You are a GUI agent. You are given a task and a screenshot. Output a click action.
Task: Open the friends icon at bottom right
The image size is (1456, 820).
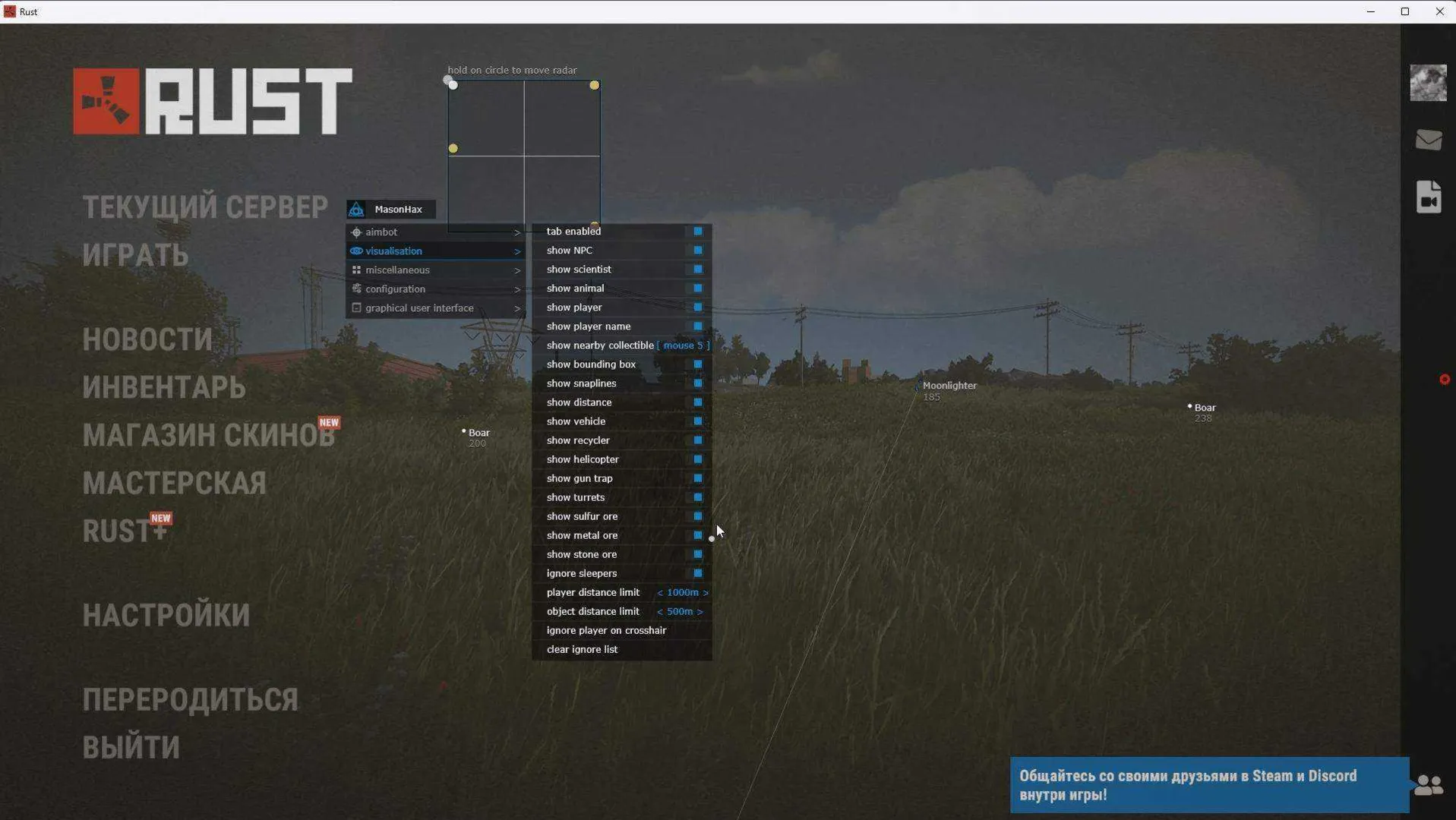(x=1428, y=784)
